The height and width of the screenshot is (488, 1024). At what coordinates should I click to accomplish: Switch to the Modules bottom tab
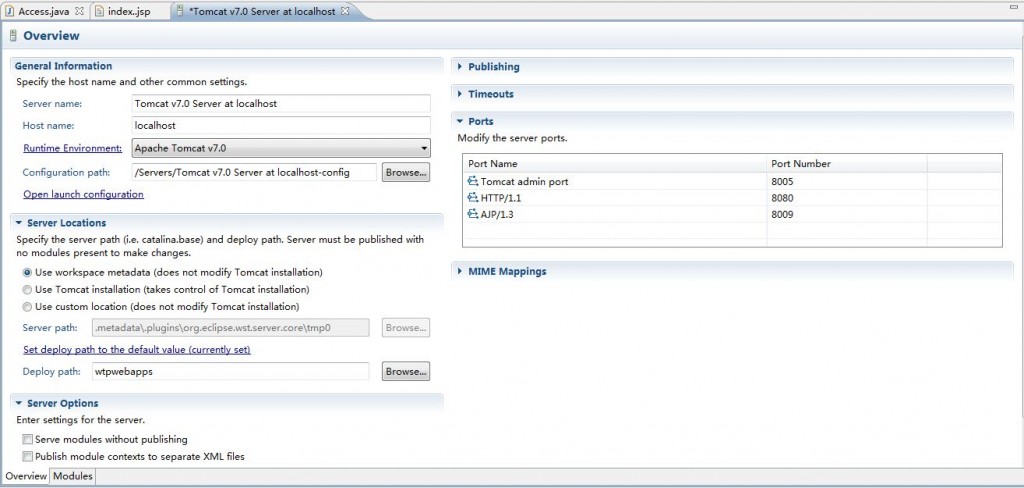tap(72, 476)
